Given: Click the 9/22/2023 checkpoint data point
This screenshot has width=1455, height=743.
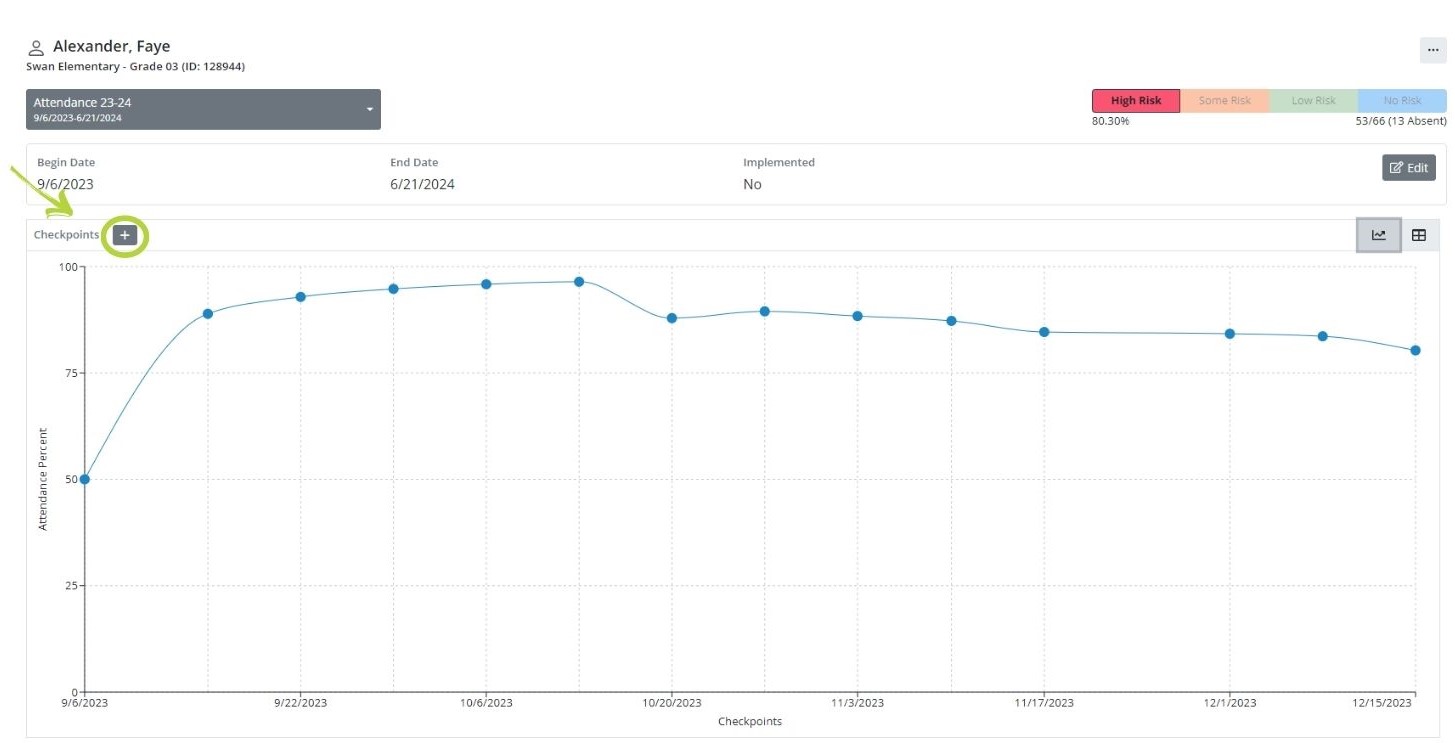Looking at the screenshot, I should pyautogui.click(x=300, y=297).
